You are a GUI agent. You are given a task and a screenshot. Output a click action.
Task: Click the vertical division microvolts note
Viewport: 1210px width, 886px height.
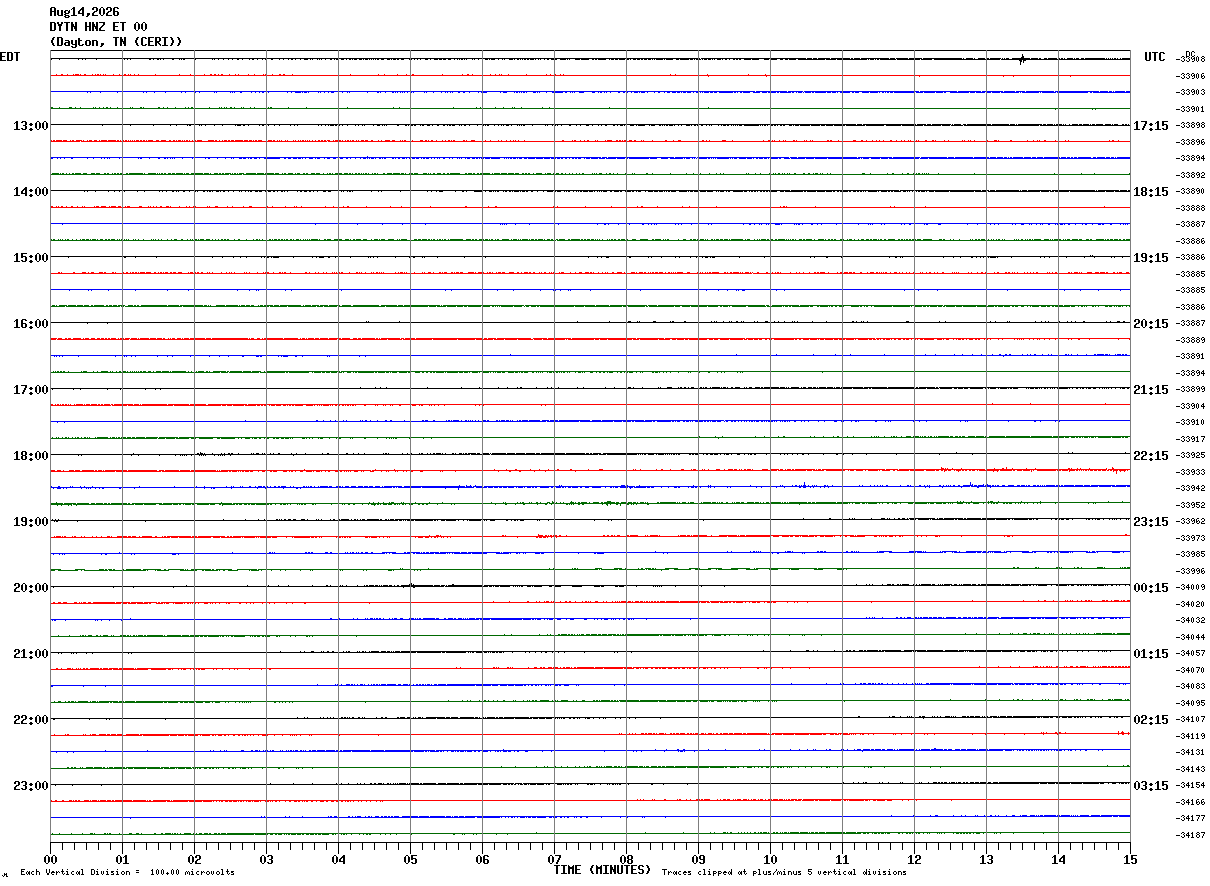(127, 873)
